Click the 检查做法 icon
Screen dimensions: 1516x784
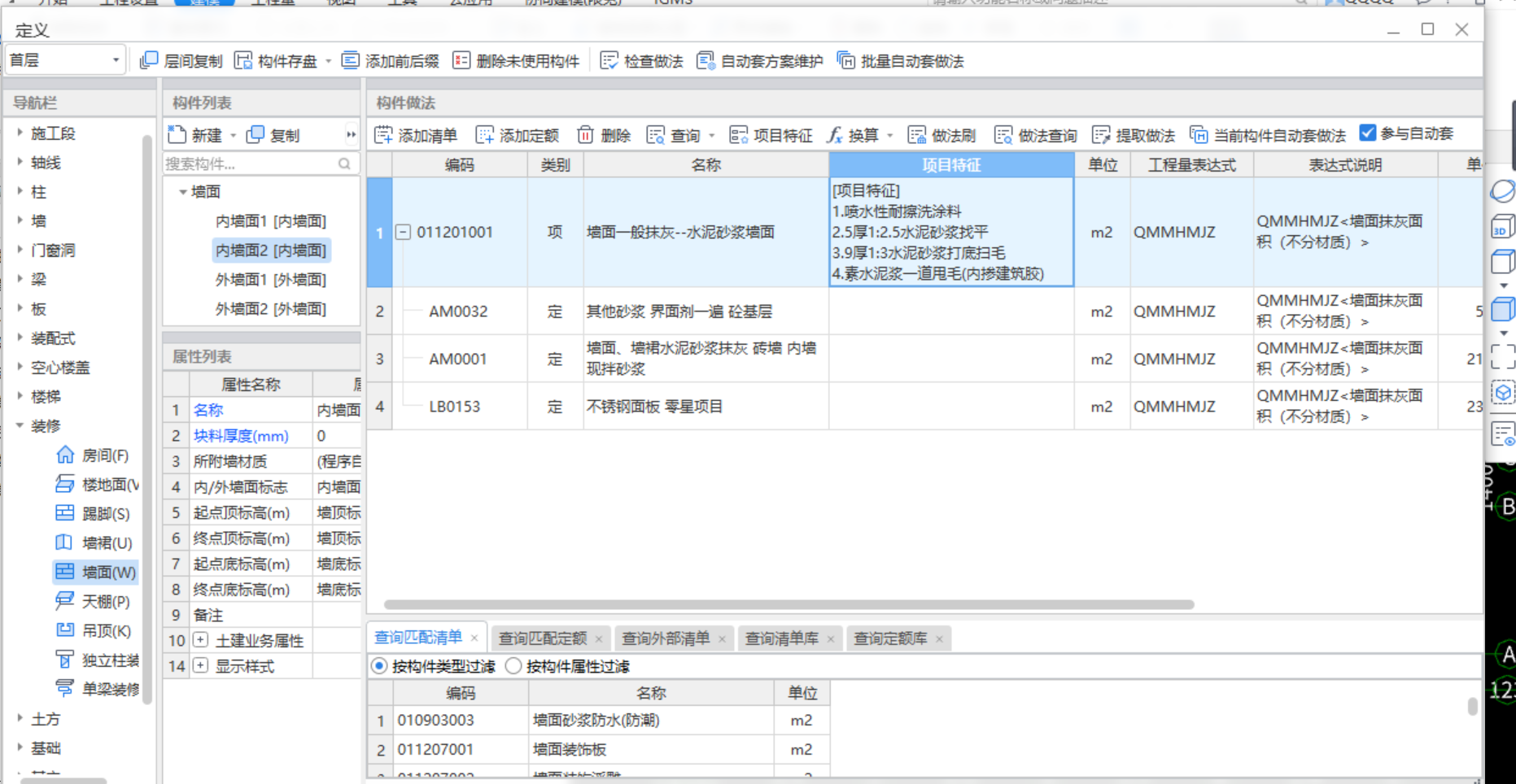click(x=609, y=61)
